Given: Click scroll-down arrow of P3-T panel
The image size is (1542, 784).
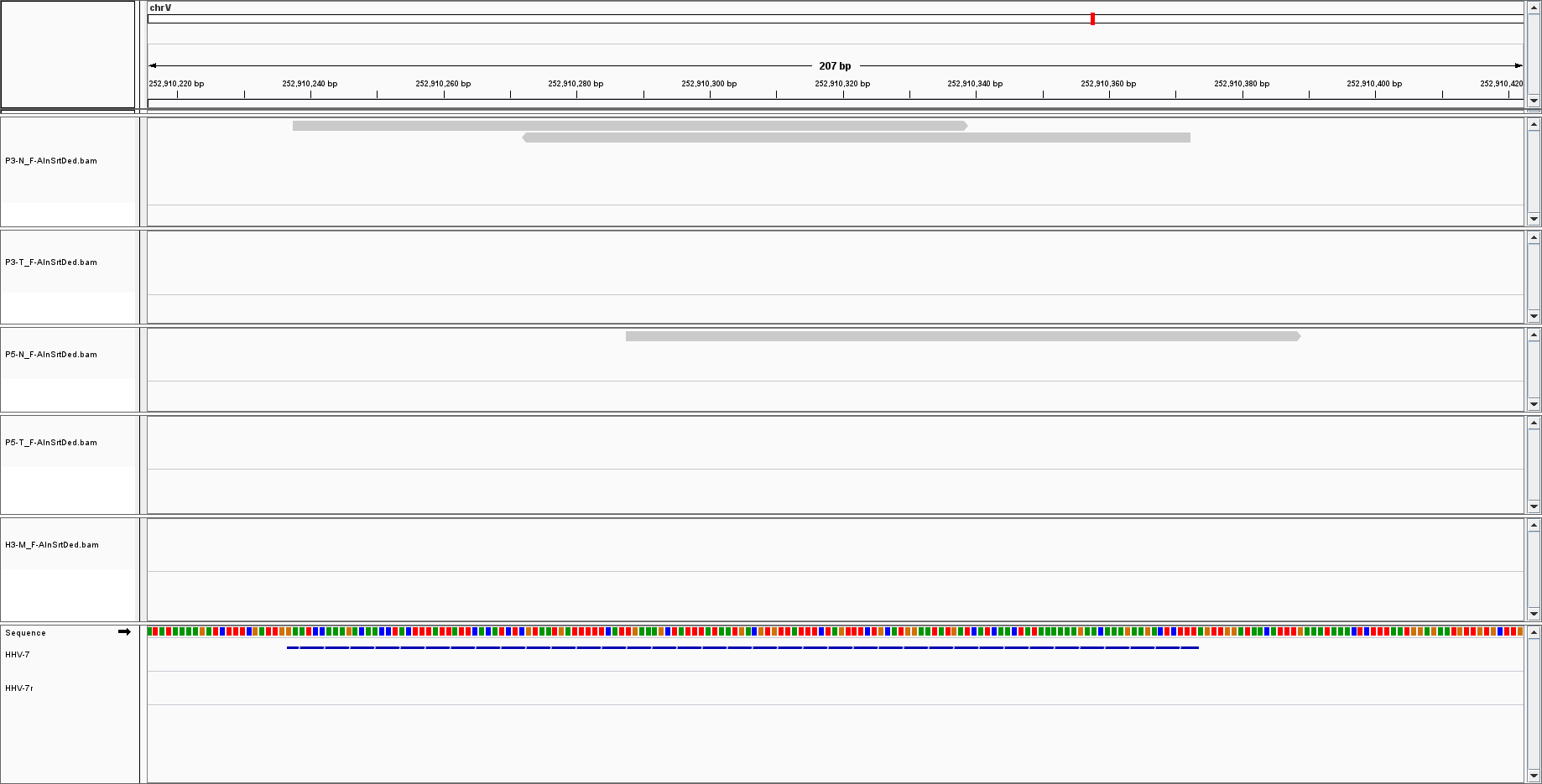Looking at the screenshot, I should click(1534, 316).
